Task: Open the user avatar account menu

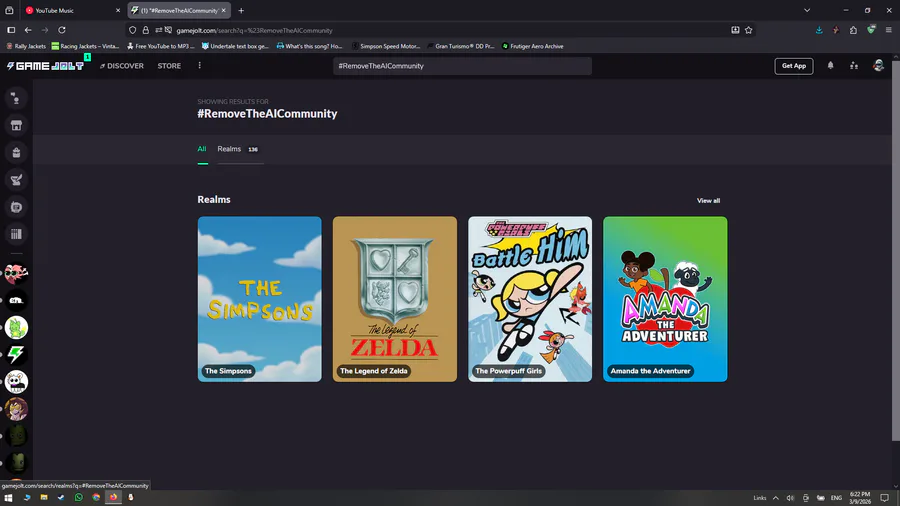Action: (878, 65)
